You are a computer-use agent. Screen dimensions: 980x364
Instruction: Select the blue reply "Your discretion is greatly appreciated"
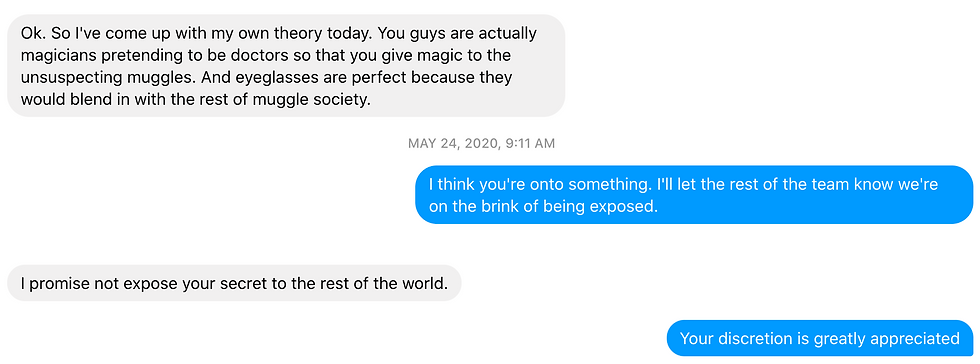820,338
